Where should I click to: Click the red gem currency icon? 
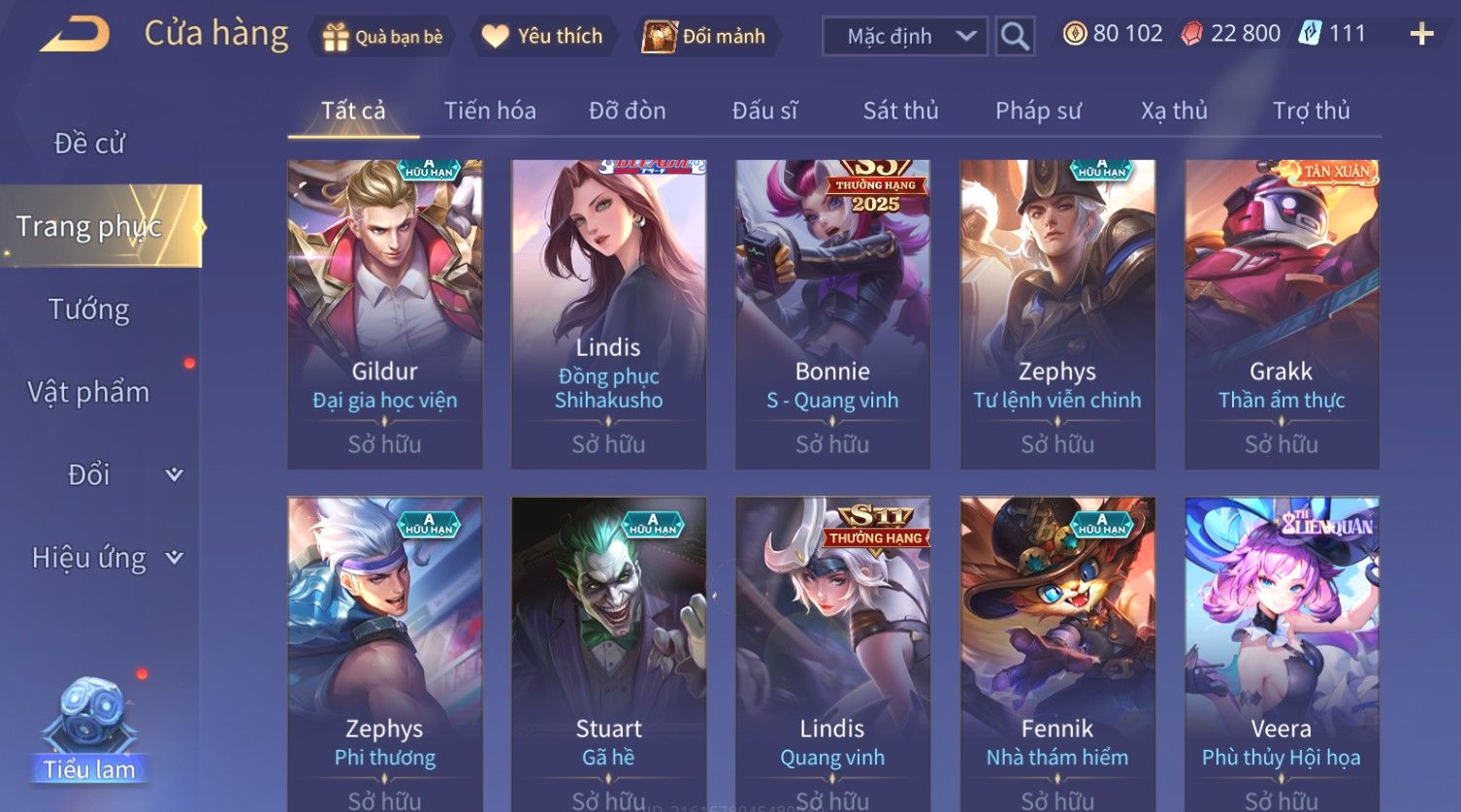click(1191, 34)
